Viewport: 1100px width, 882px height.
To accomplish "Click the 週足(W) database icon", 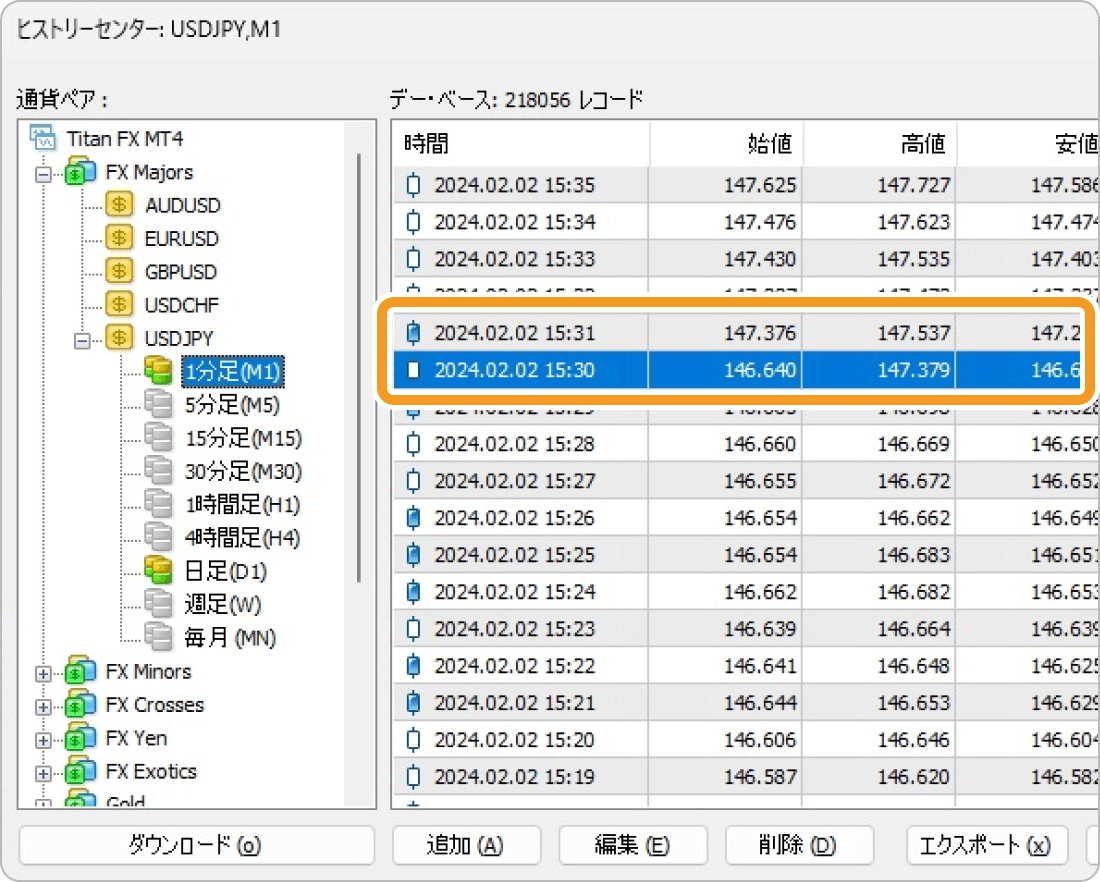I will (159, 603).
